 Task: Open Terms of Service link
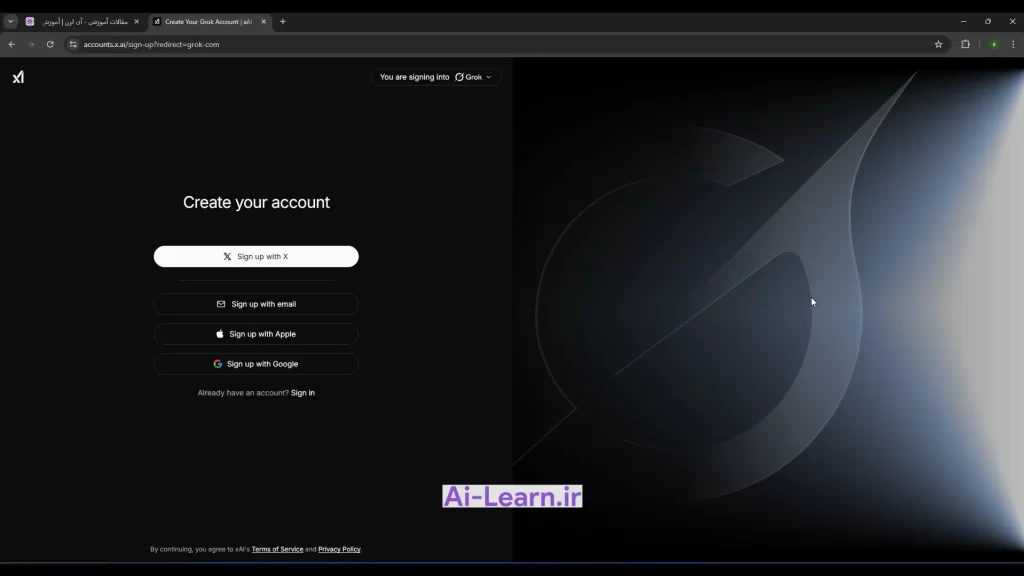pyautogui.click(x=277, y=549)
